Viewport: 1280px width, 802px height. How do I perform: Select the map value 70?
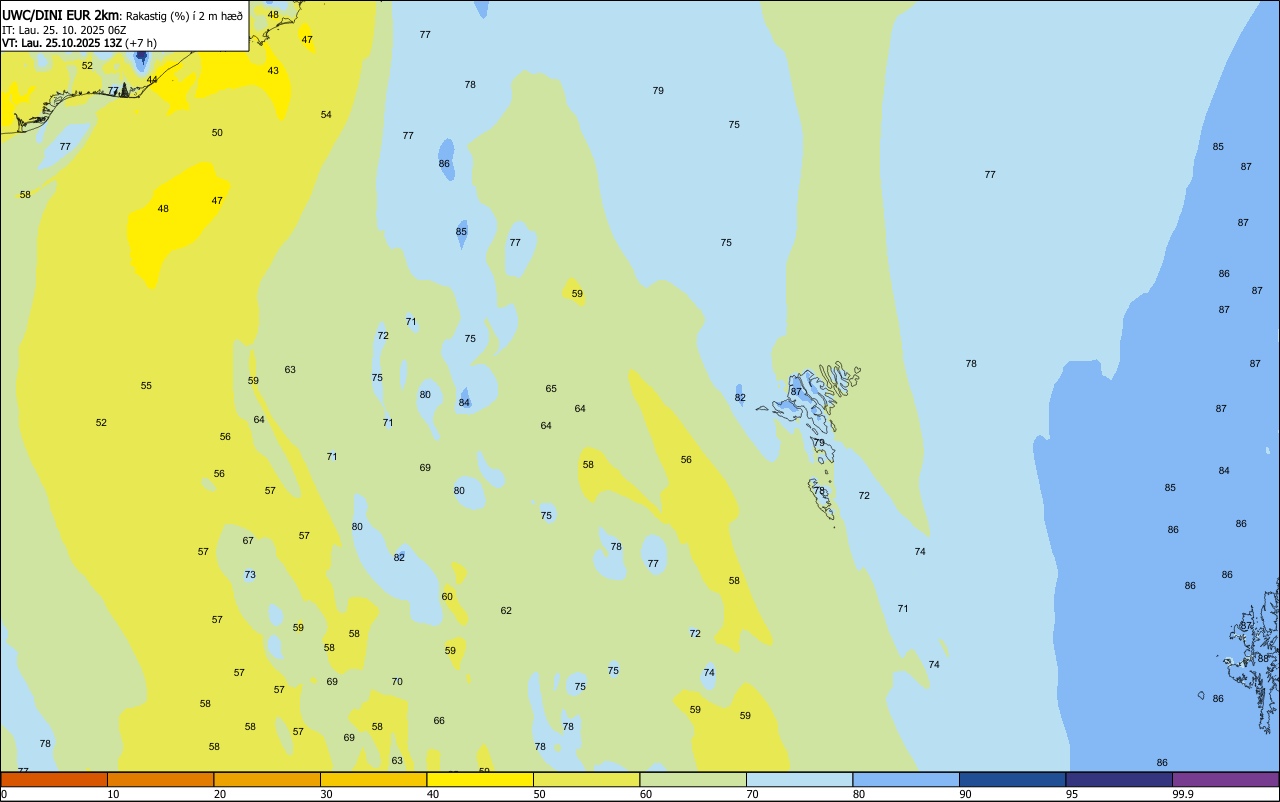(x=397, y=682)
